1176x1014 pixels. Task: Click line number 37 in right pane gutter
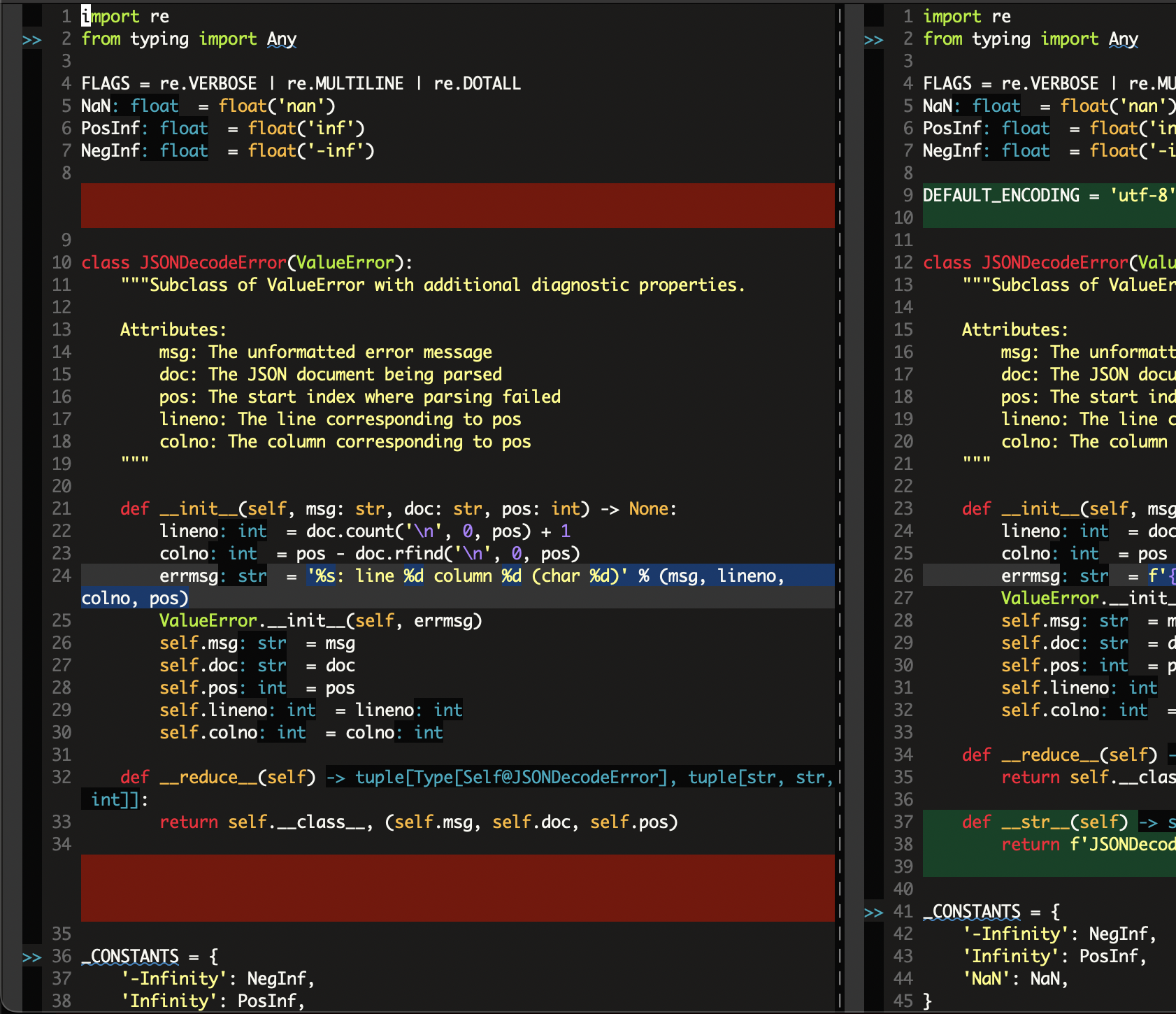[x=903, y=822]
